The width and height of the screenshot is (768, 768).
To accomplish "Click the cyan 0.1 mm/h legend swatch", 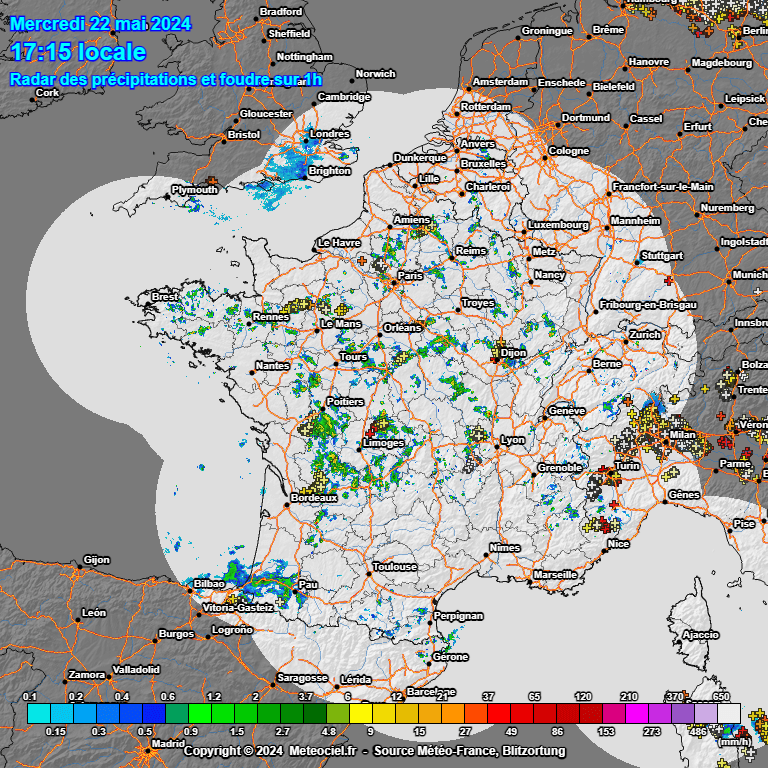I will pyautogui.click(x=37, y=713).
